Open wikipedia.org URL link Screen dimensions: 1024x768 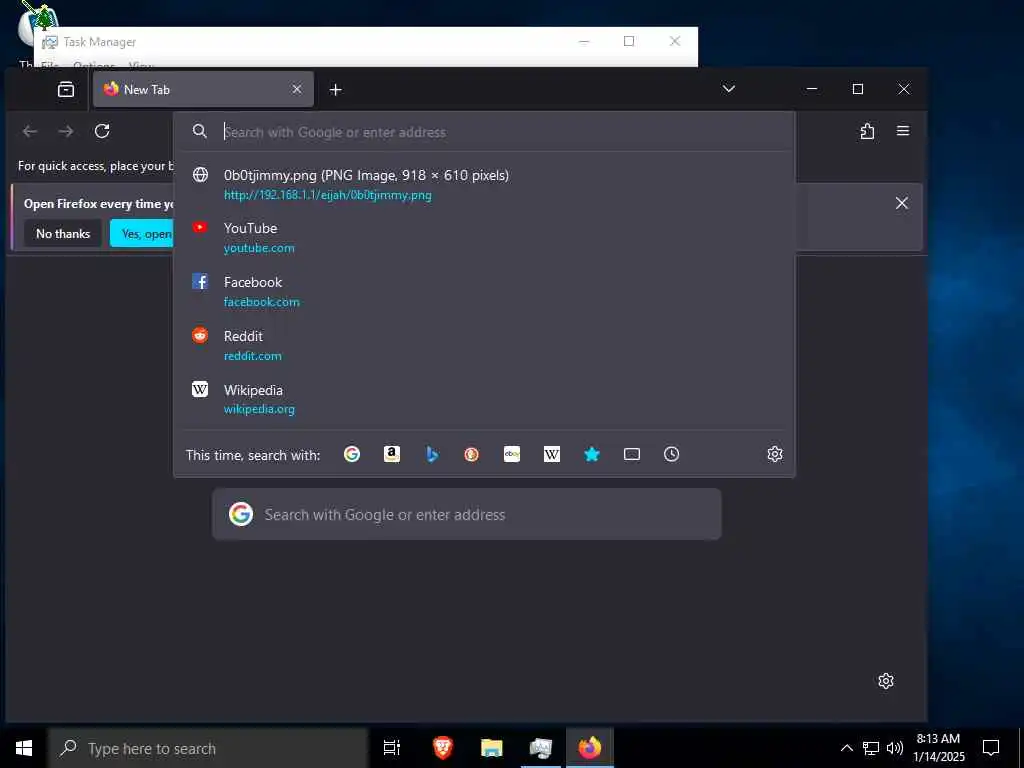[x=259, y=409]
